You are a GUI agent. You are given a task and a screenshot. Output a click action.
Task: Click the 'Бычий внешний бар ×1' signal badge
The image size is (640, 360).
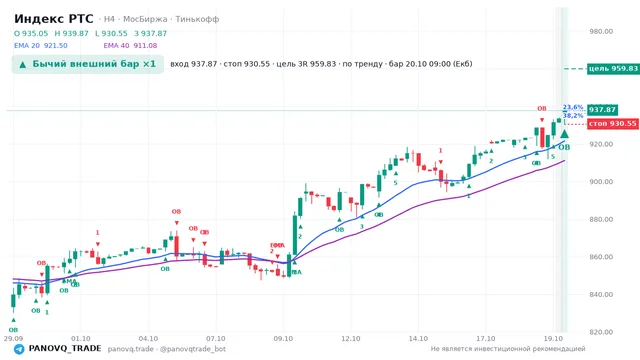coord(88,64)
